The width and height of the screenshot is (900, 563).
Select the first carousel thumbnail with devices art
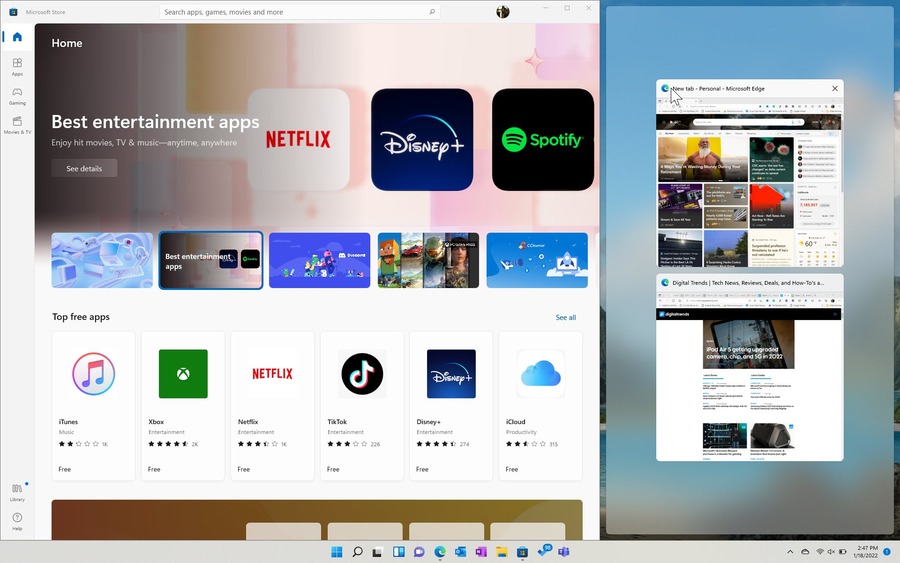coord(102,260)
